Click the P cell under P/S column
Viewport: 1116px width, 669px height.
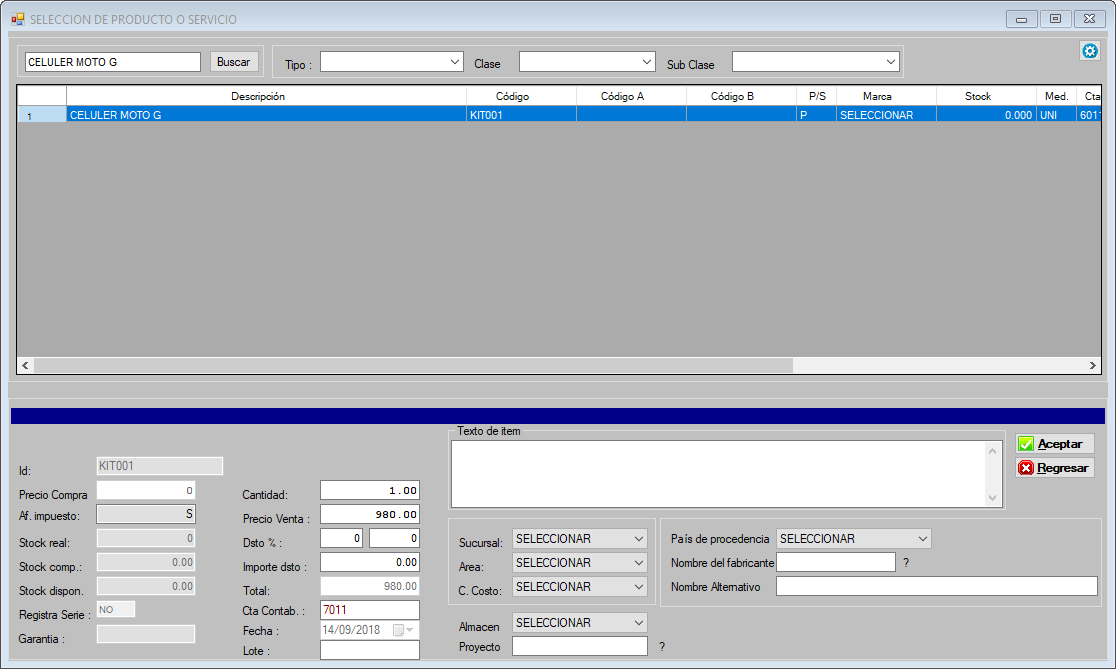(816, 115)
